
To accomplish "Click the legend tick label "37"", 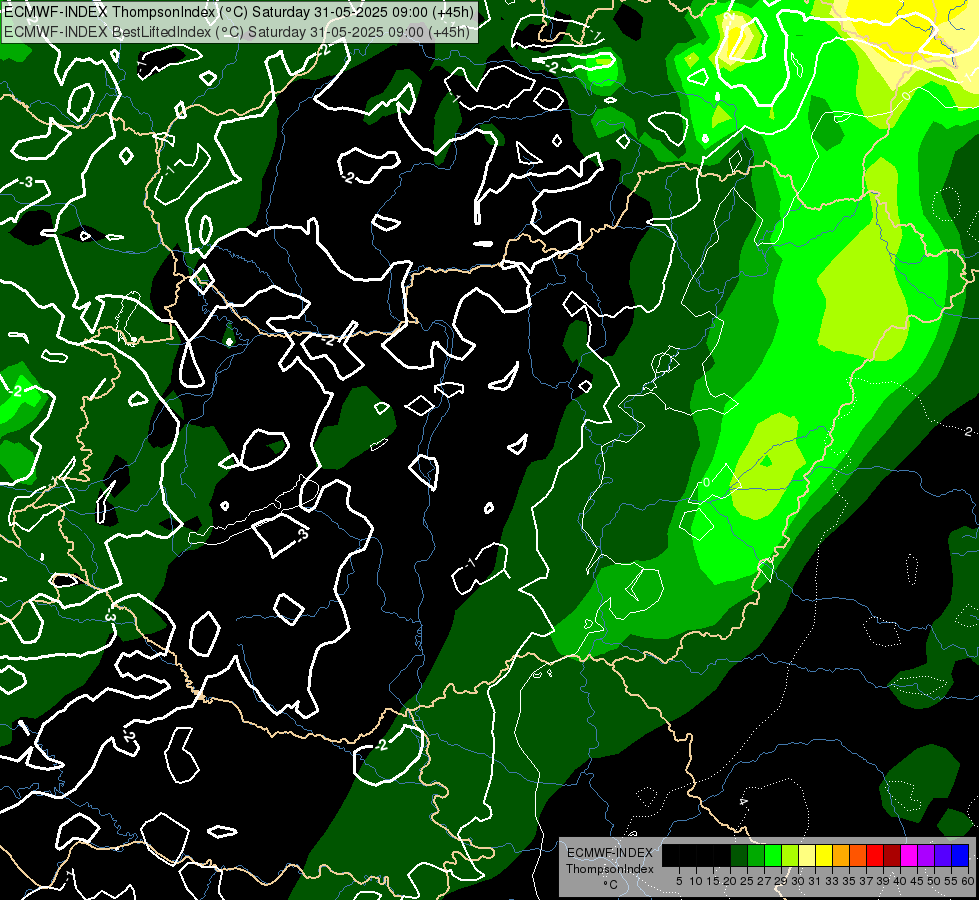I will pyautogui.click(x=867, y=881).
